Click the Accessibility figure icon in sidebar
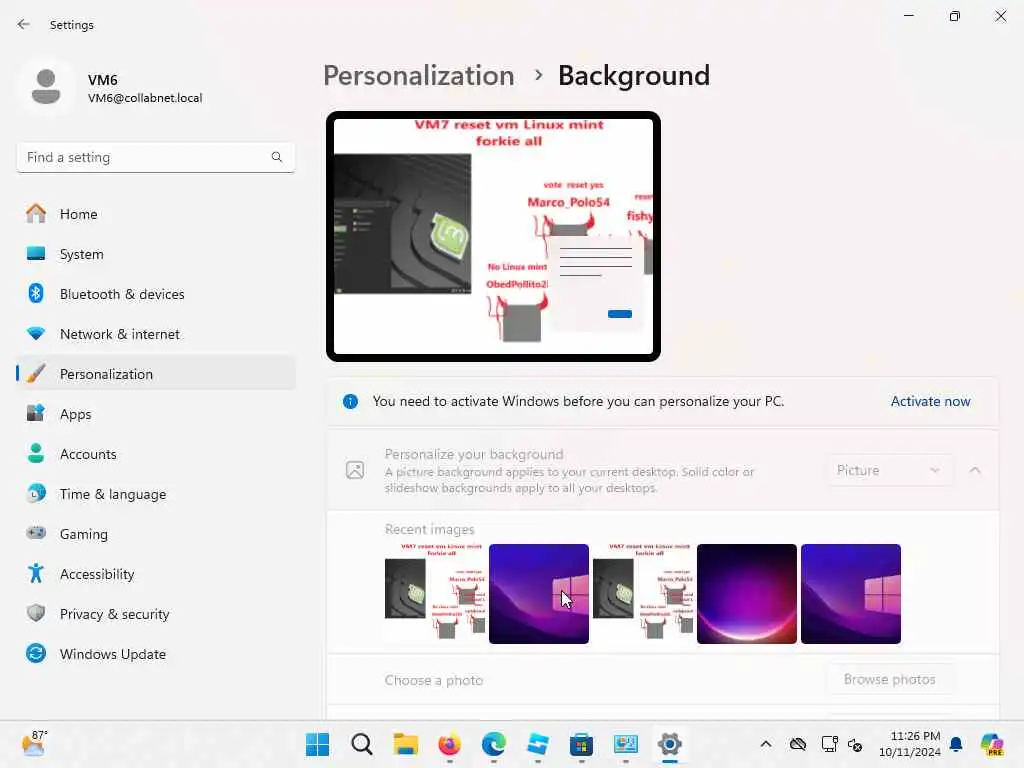The width and height of the screenshot is (1024, 768). click(x=36, y=573)
